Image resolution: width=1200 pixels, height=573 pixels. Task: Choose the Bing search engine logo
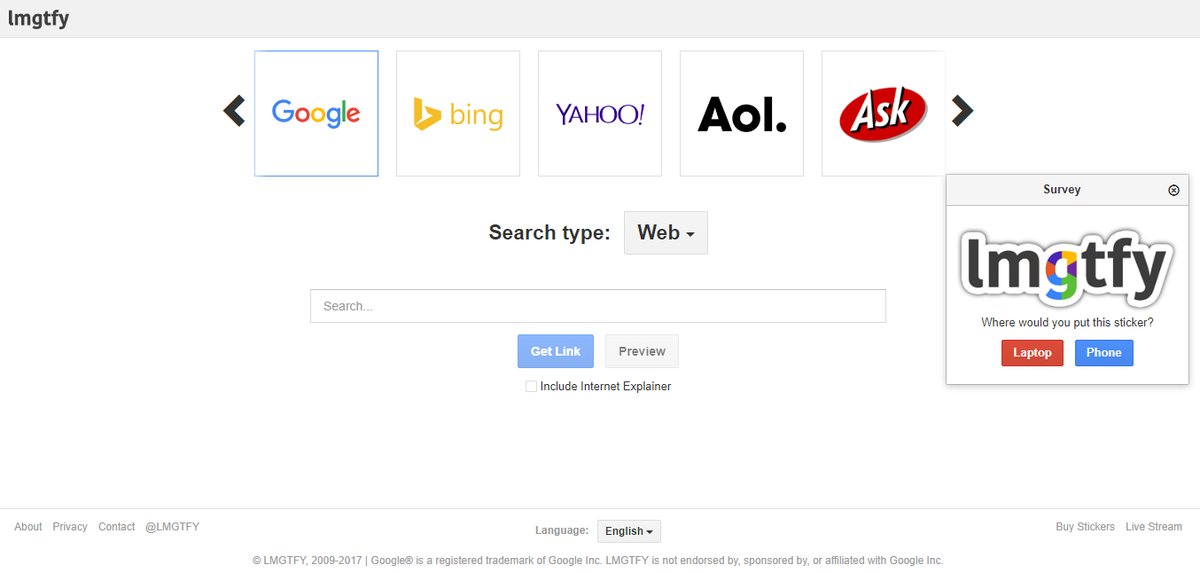tap(458, 113)
